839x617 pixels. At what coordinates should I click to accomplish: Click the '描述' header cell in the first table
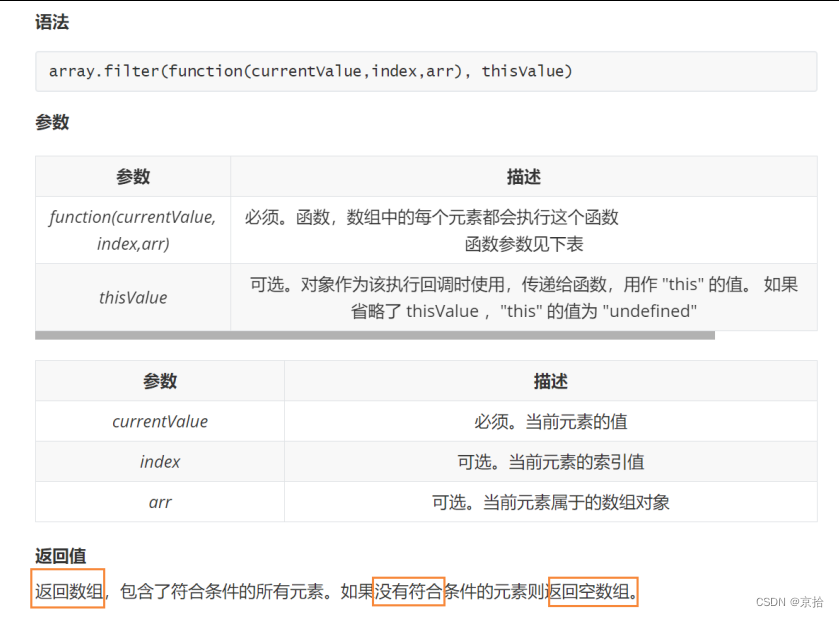[x=524, y=177]
